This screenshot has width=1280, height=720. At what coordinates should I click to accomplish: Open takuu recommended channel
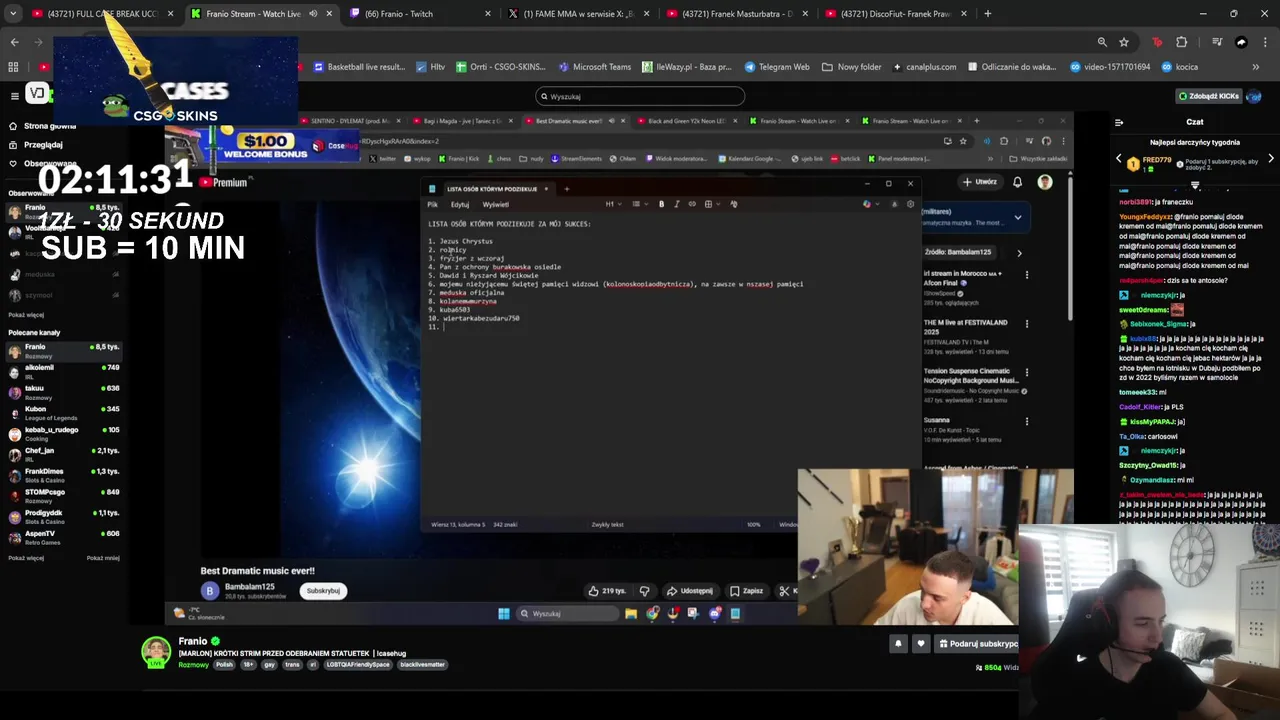pyautogui.click(x=64, y=392)
